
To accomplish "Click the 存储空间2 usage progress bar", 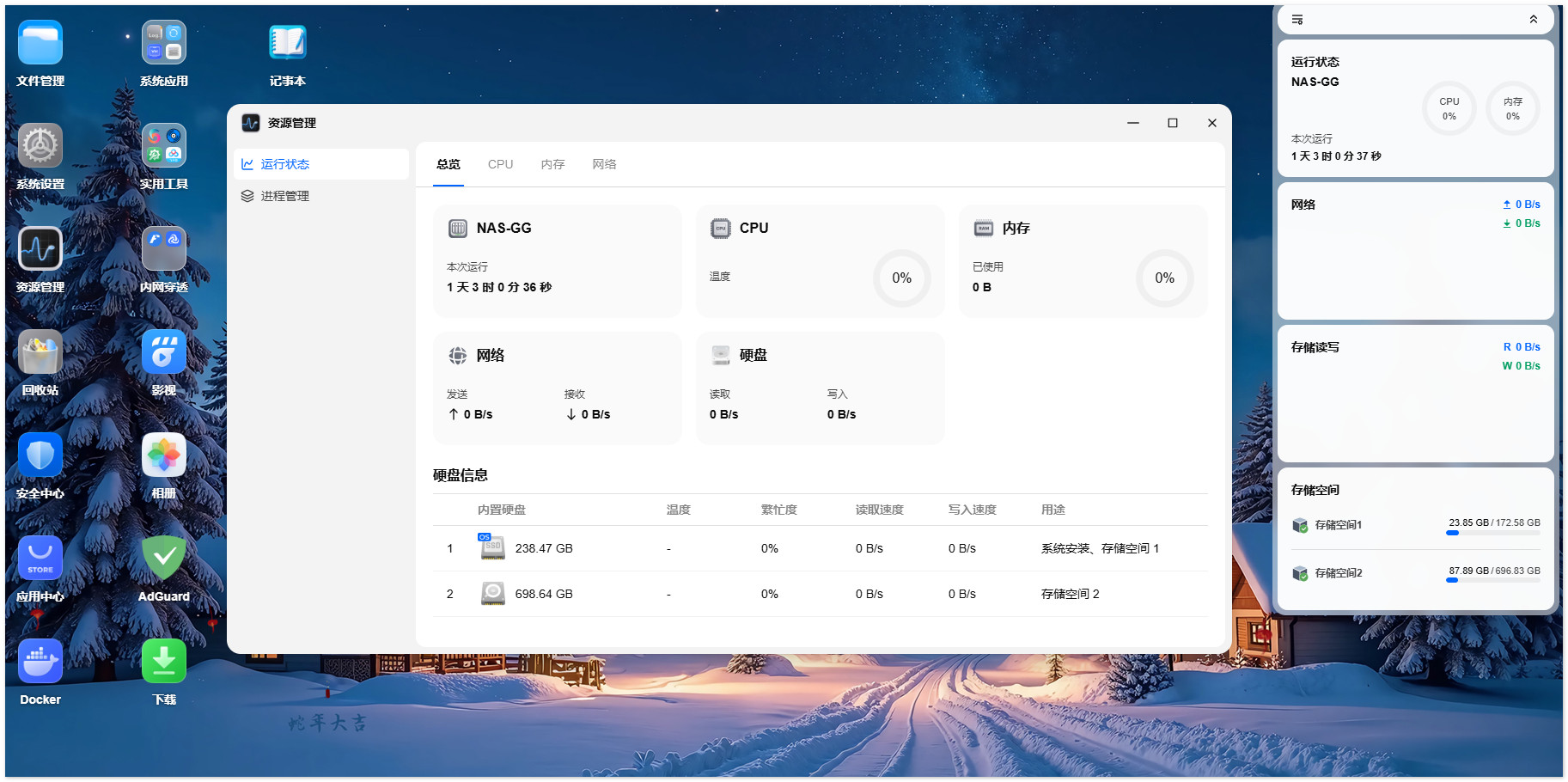I will [1493, 581].
